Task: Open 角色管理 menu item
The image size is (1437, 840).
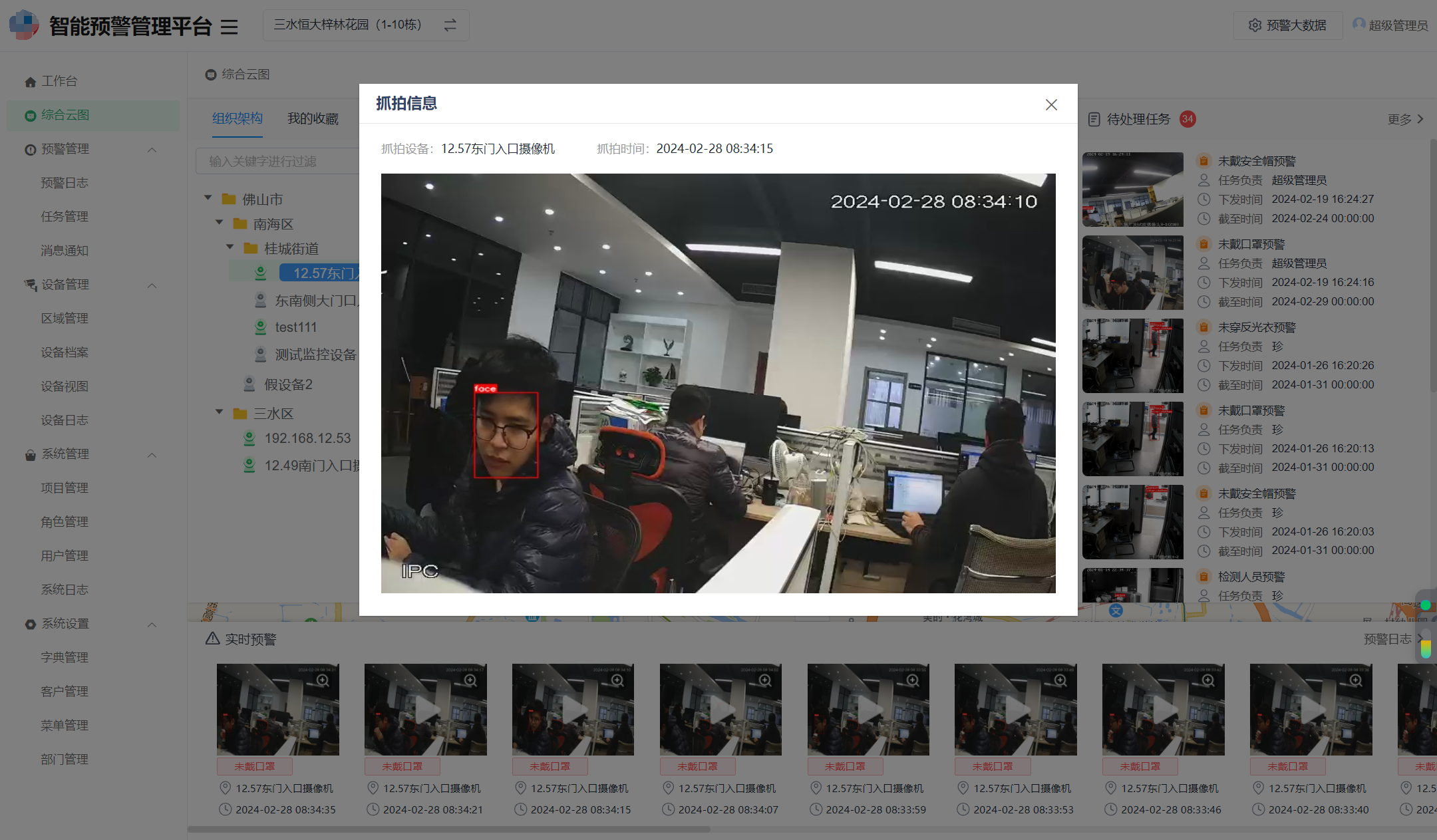Action: pos(65,522)
